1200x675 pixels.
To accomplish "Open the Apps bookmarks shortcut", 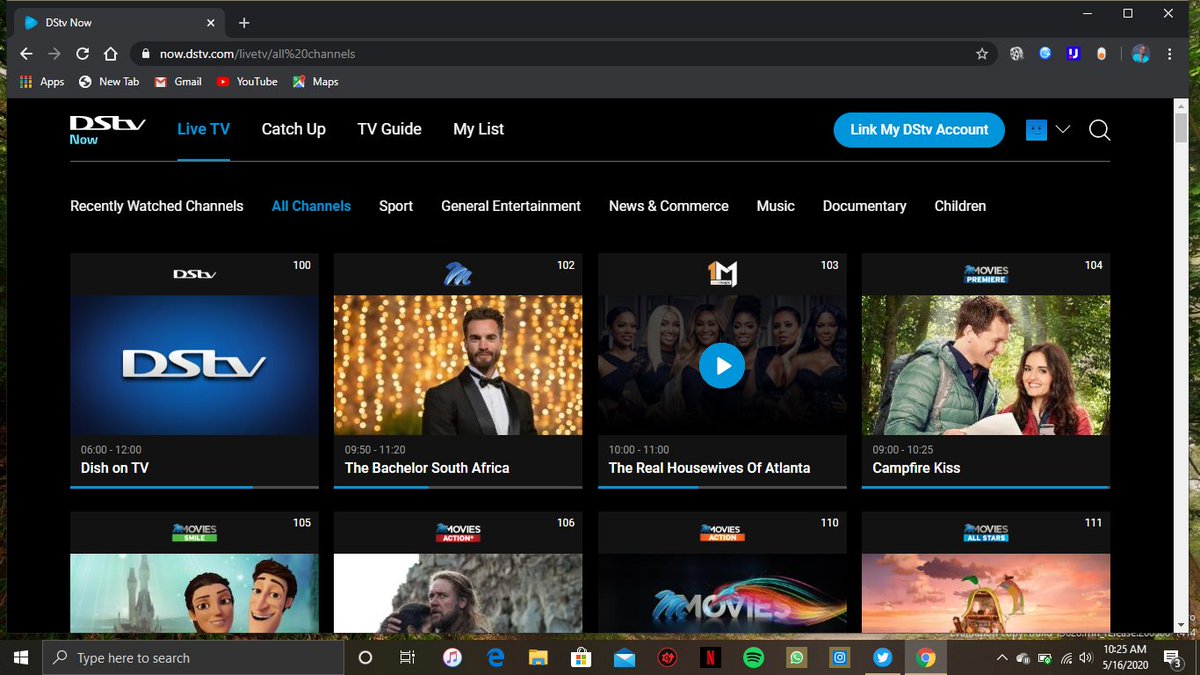I will tap(42, 82).
